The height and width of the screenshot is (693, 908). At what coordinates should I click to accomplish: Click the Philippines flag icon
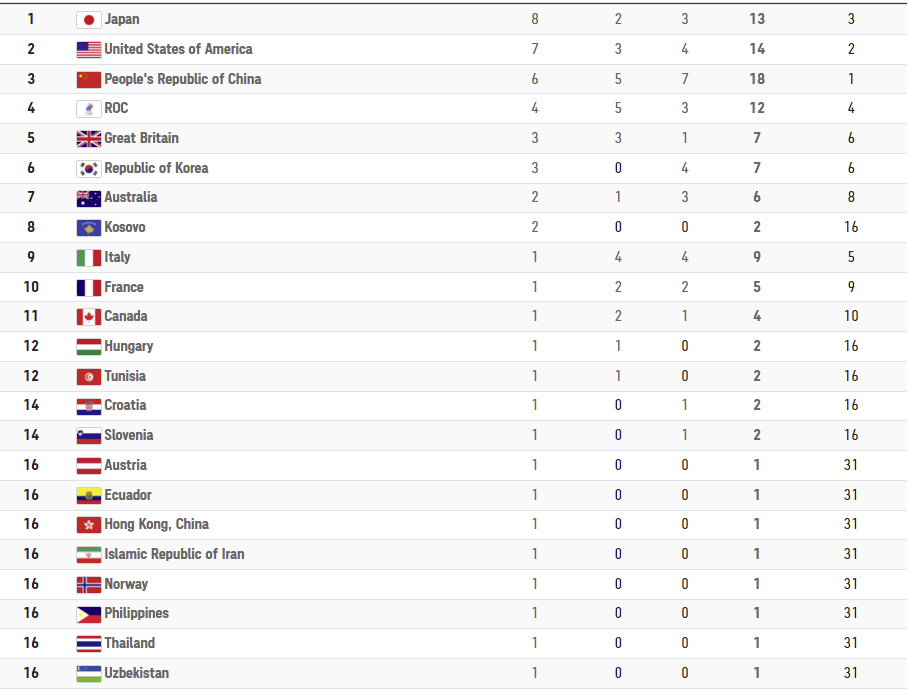(x=89, y=614)
